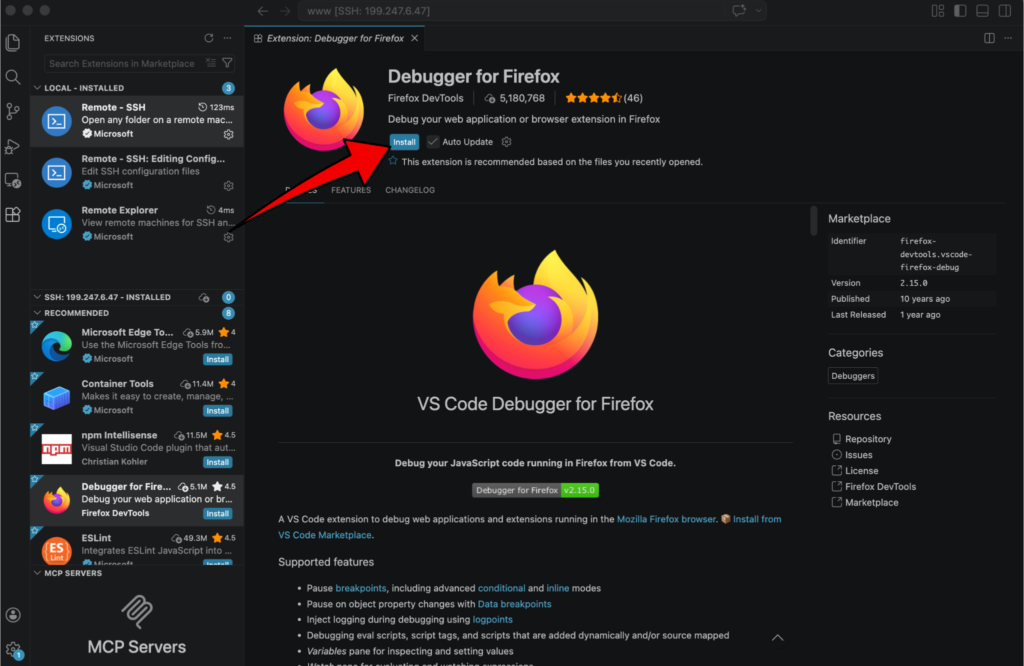The height and width of the screenshot is (666, 1024).
Task: Click Manage gear at sidebar bottom
Action: coord(13,649)
